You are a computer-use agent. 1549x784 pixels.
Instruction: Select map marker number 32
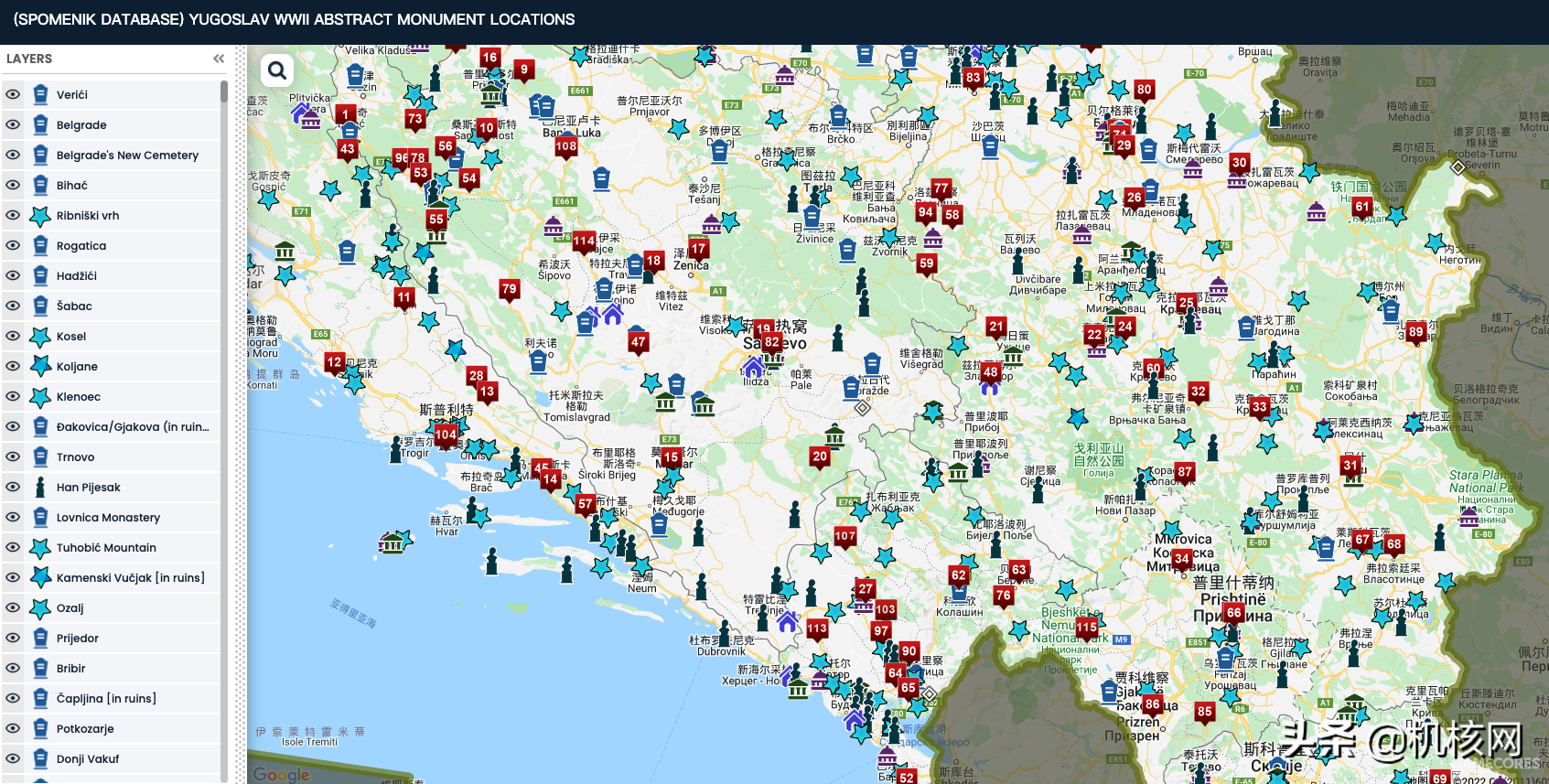pos(1198,392)
